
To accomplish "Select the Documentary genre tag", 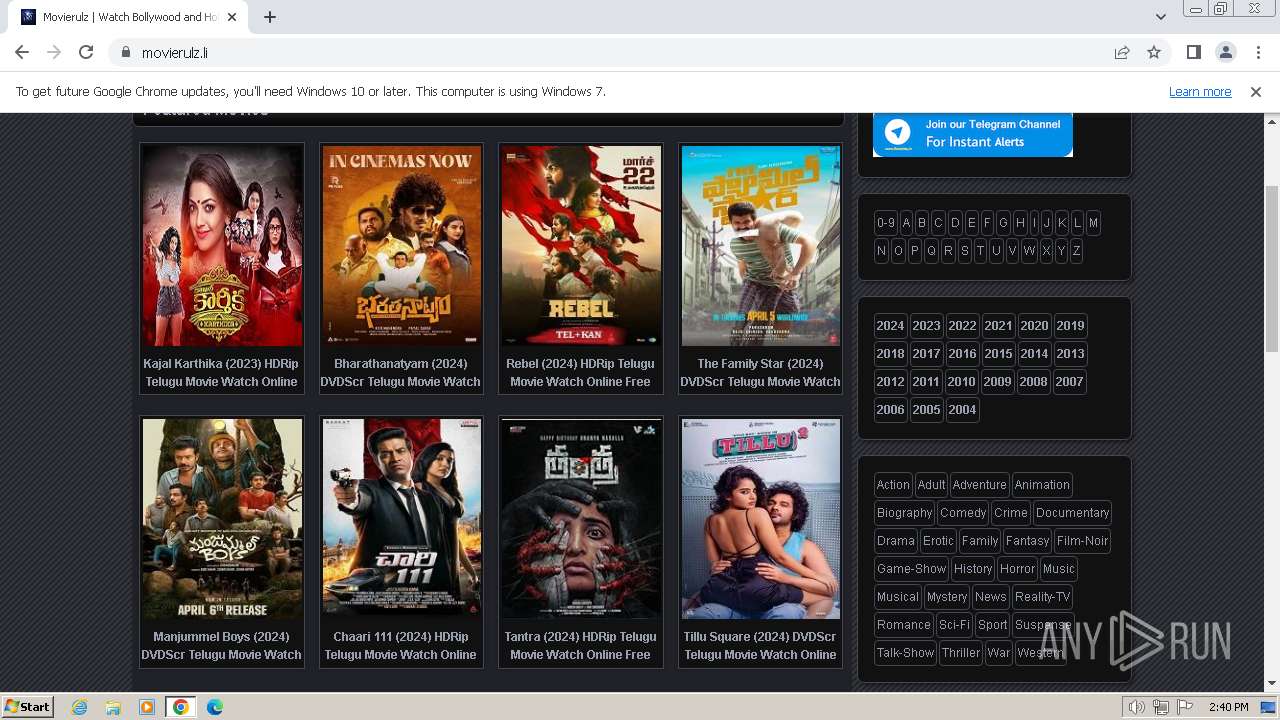I will click(1072, 513).
